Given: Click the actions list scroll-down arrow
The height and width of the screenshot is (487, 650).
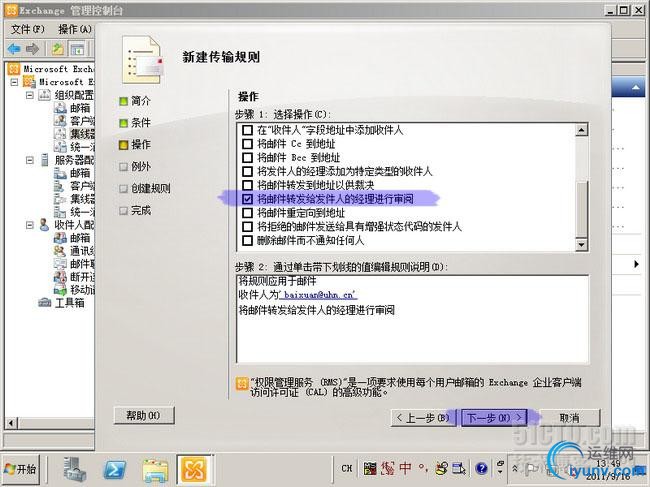Looking at the screenshot, I should (x=582, y=245).
